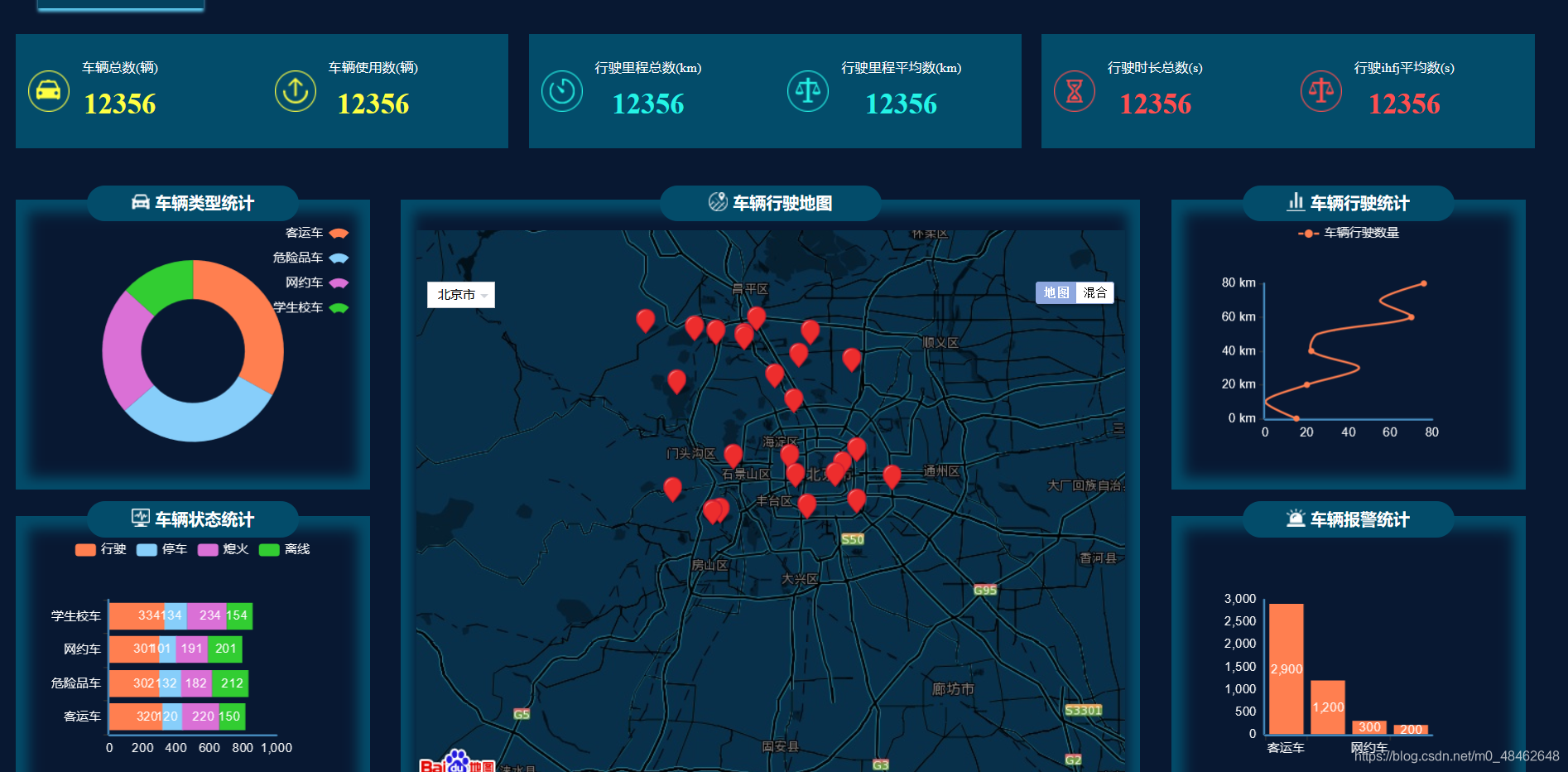Toggle 离线 legend in status chart
Screen dimensions: 1568x772
(284, 549)
